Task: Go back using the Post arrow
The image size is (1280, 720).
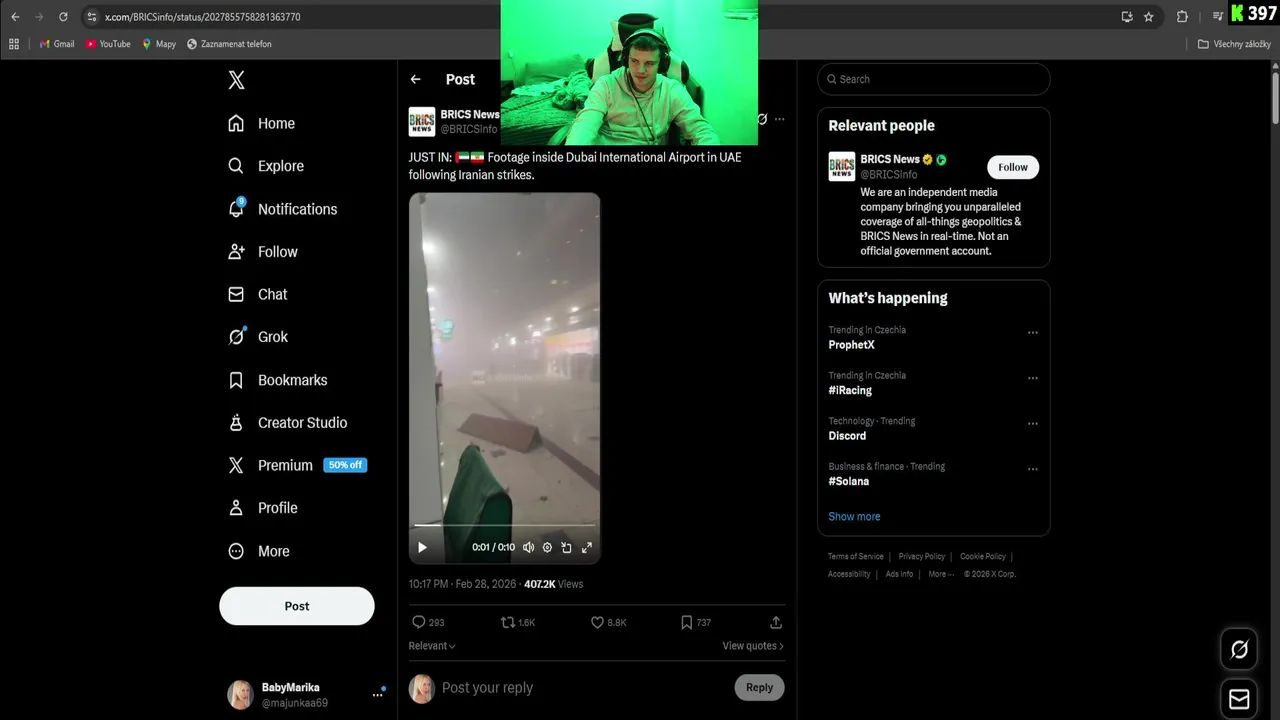Action: [416, 79]
